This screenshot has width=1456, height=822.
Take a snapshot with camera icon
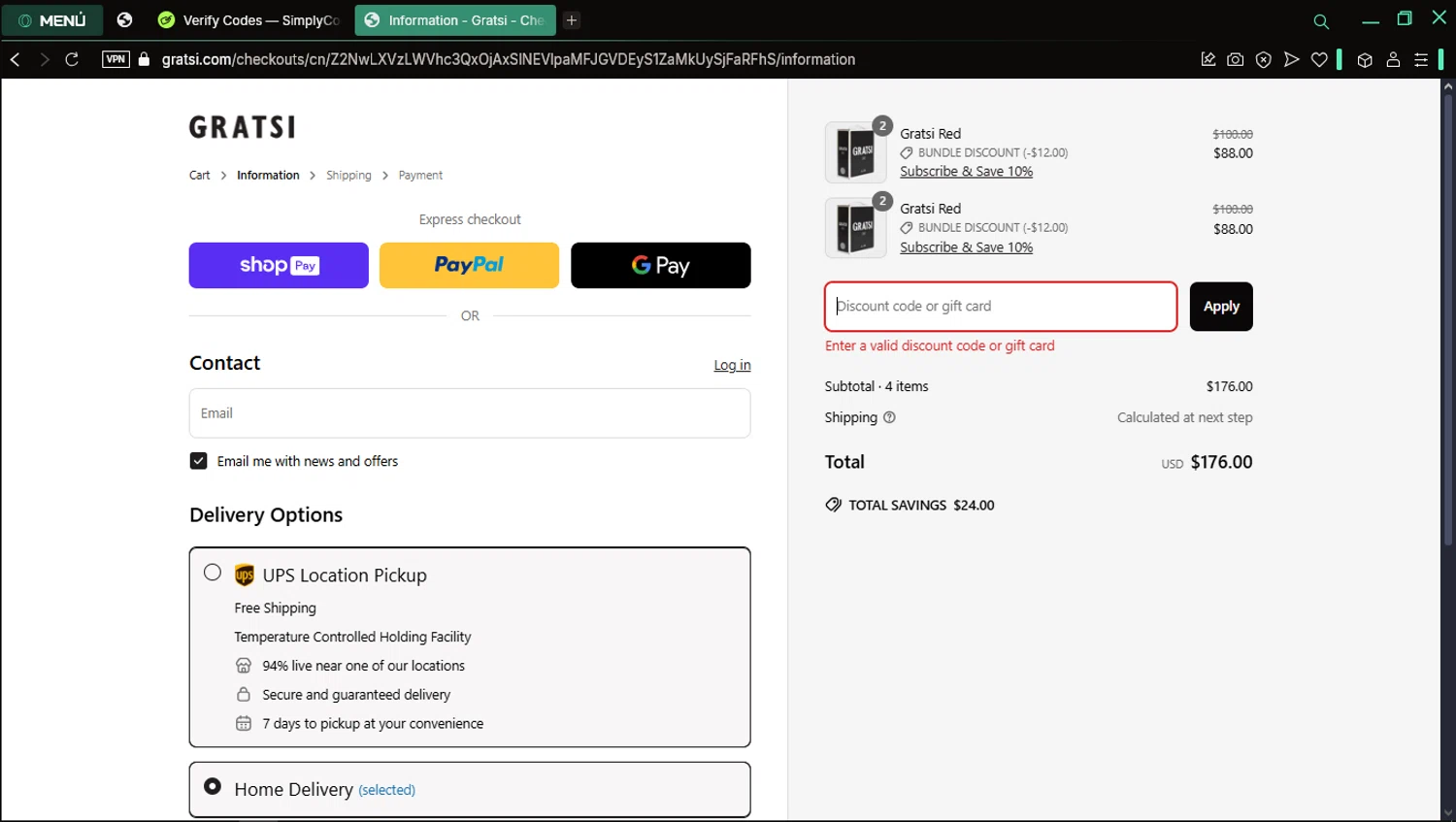pyautogui.click(x=1236, y=59)
